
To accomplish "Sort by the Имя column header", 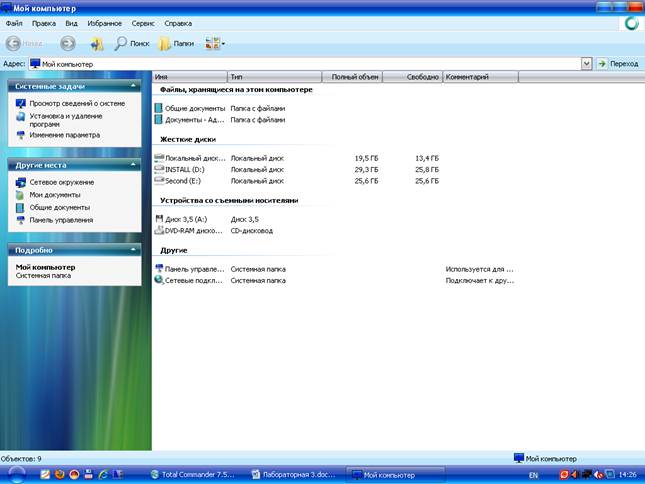I will point(190,77).
